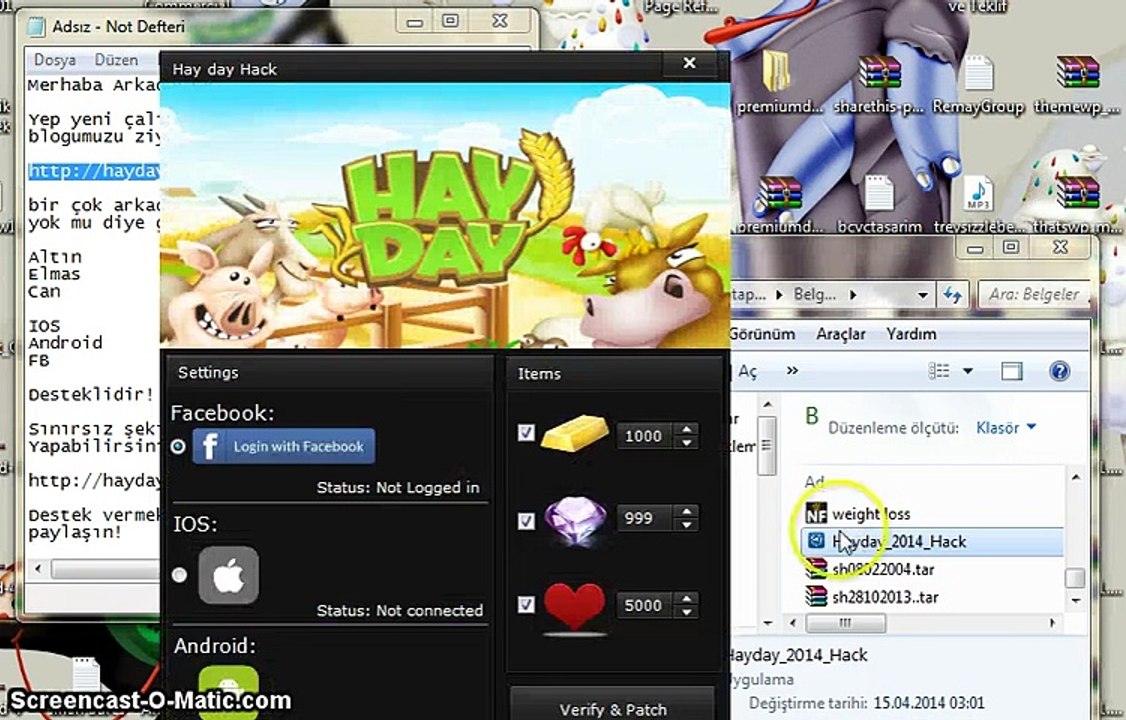
Task: Toggle the red heart checkbox
Action: coord(526,604)
